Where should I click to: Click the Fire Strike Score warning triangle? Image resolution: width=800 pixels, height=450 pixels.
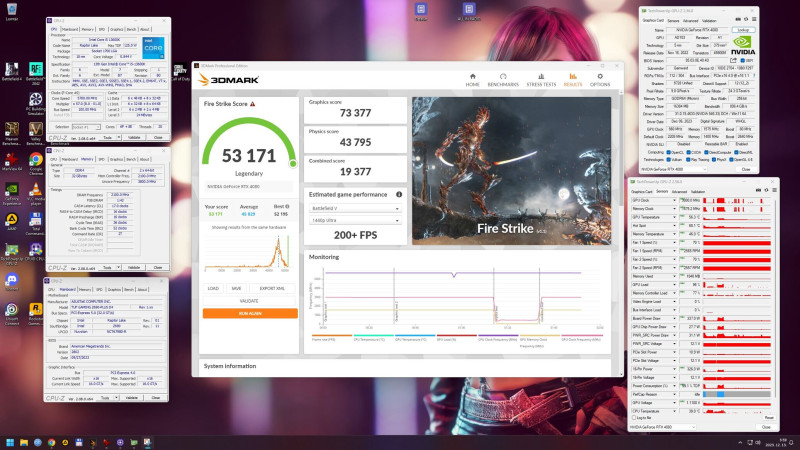[x=253, y=104]
